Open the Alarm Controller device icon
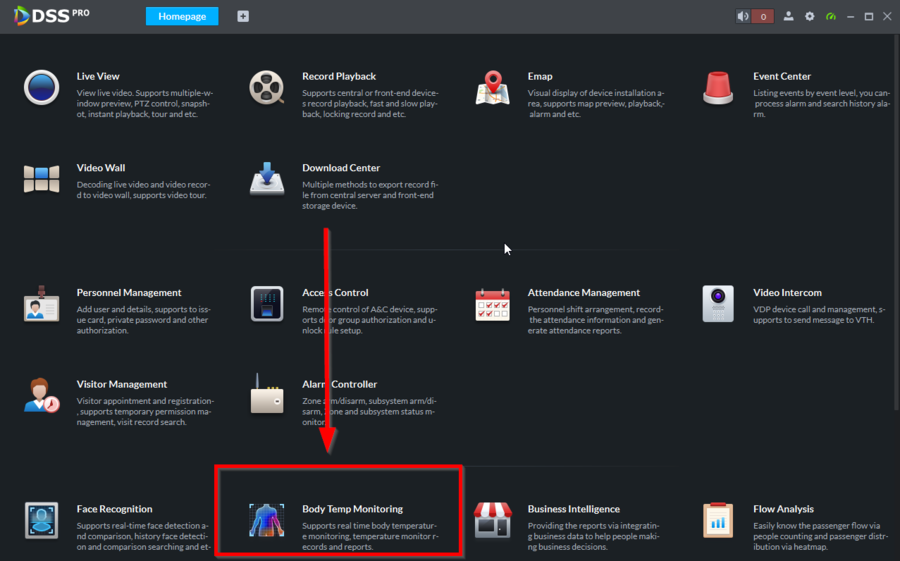 pos(267,394)
